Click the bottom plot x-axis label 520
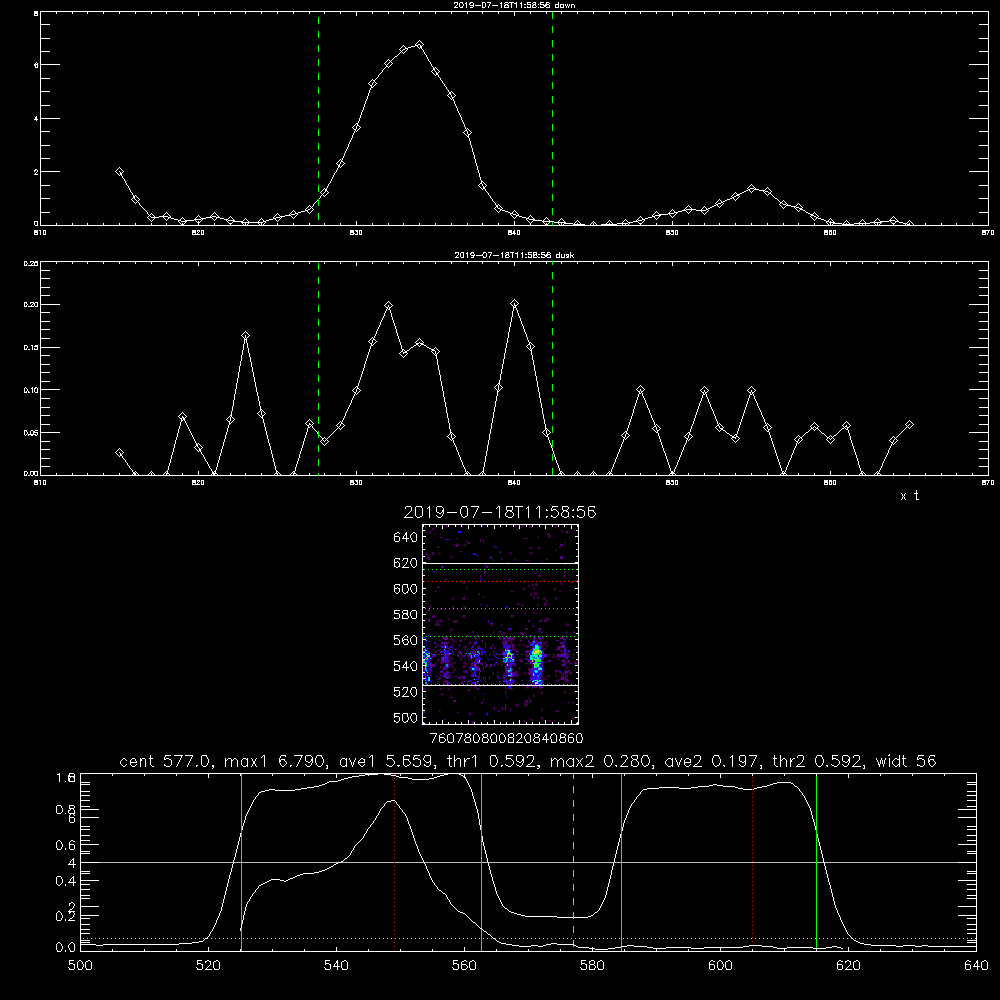The height and width of the screenshot is (1000, 1000). [208, 966]
